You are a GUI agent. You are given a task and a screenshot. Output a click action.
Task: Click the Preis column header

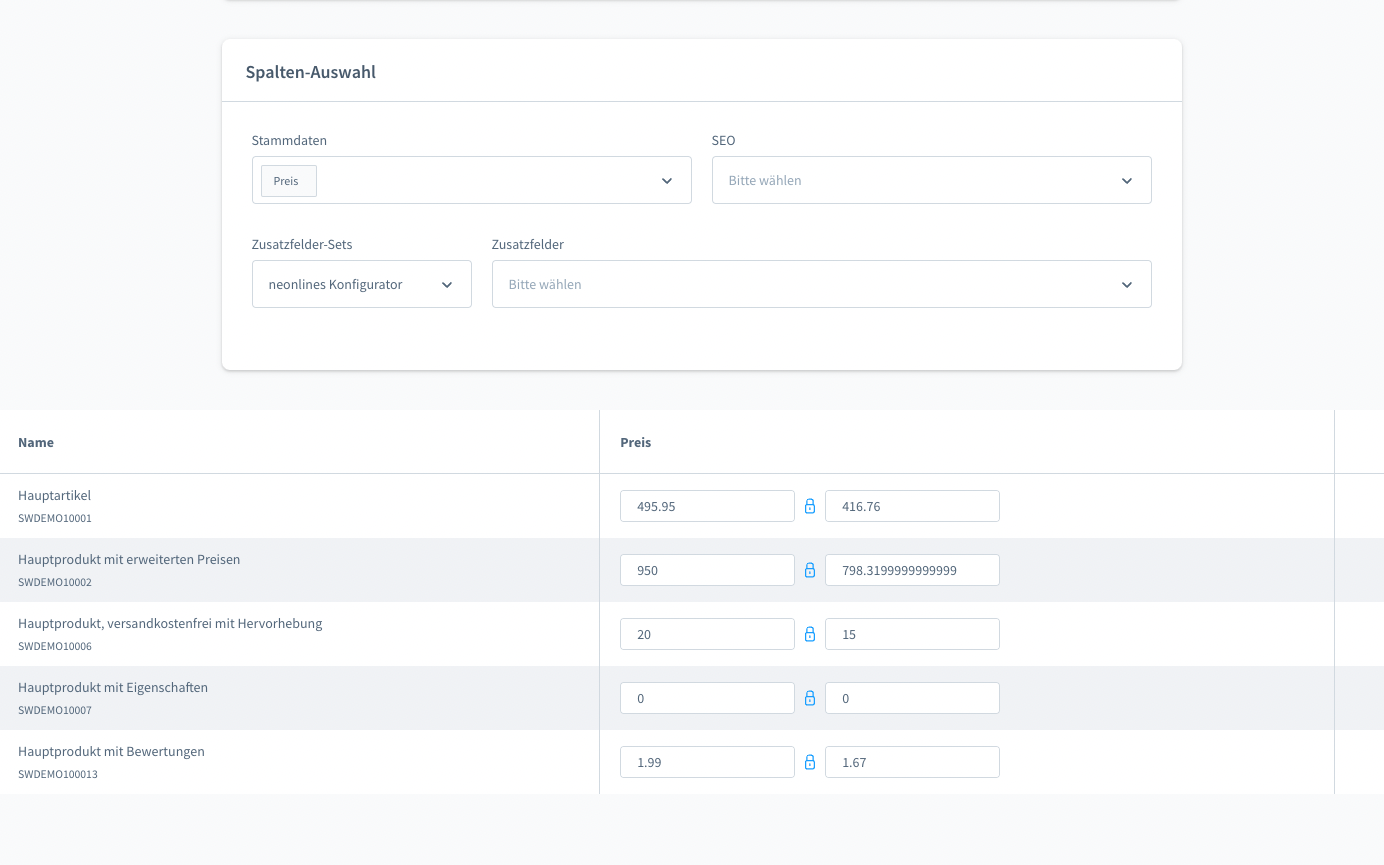tap(635, 442)
